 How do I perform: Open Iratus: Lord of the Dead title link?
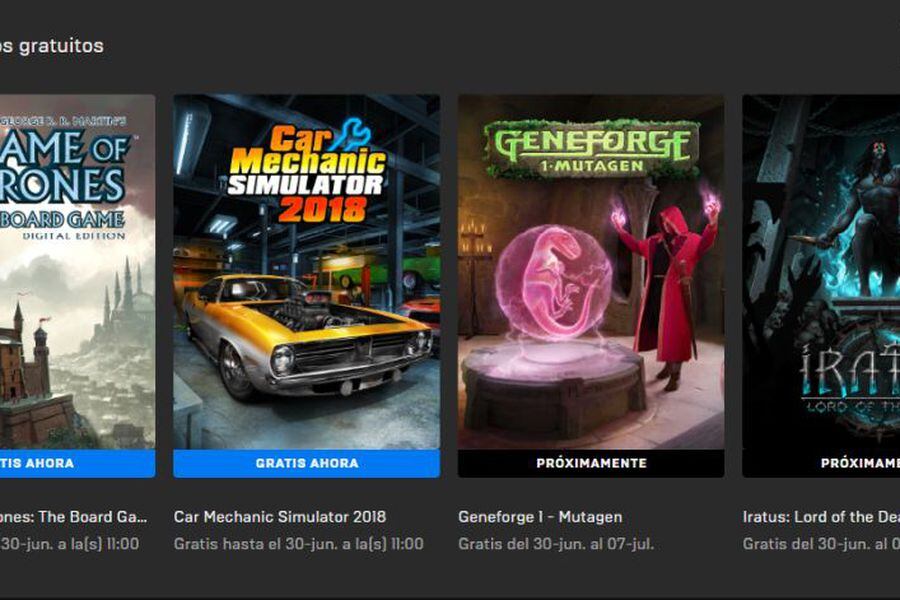pos(821,517)
